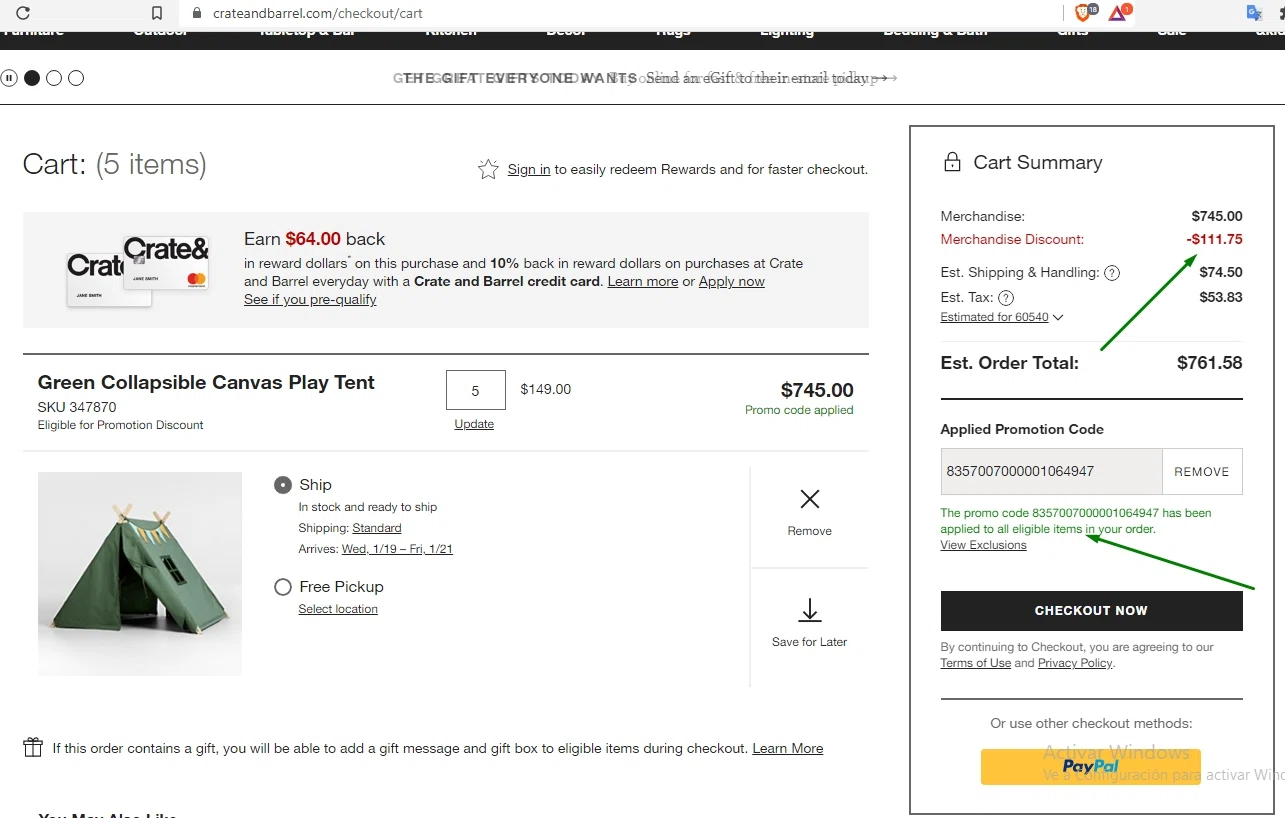The height and width of the screenshot is (818, 1285).
Task: Open the Est. Tax help question icon
Action: pyautogui.click(x=1006, y=298)
